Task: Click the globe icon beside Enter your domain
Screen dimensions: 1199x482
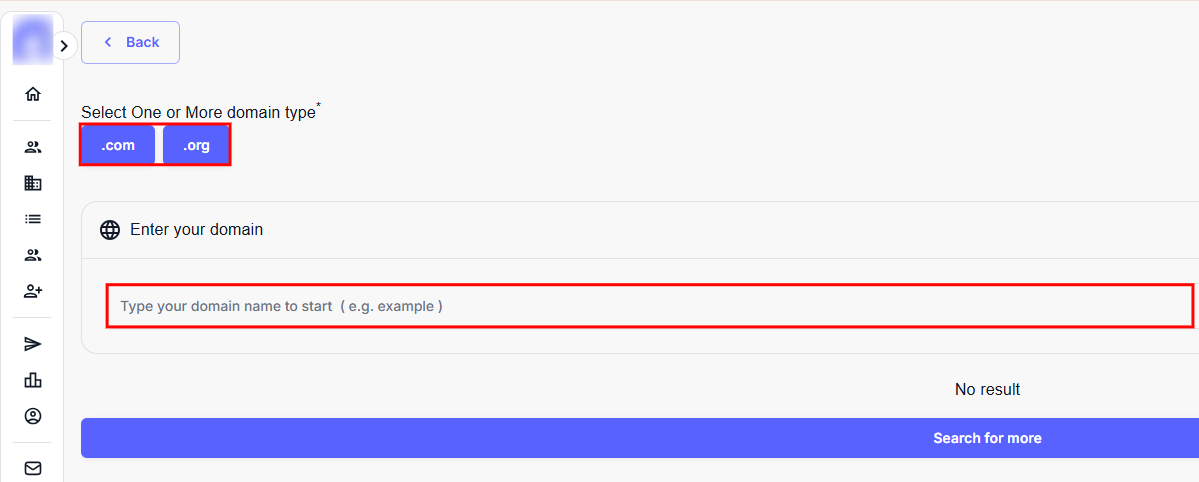Action: click(110, 230)
